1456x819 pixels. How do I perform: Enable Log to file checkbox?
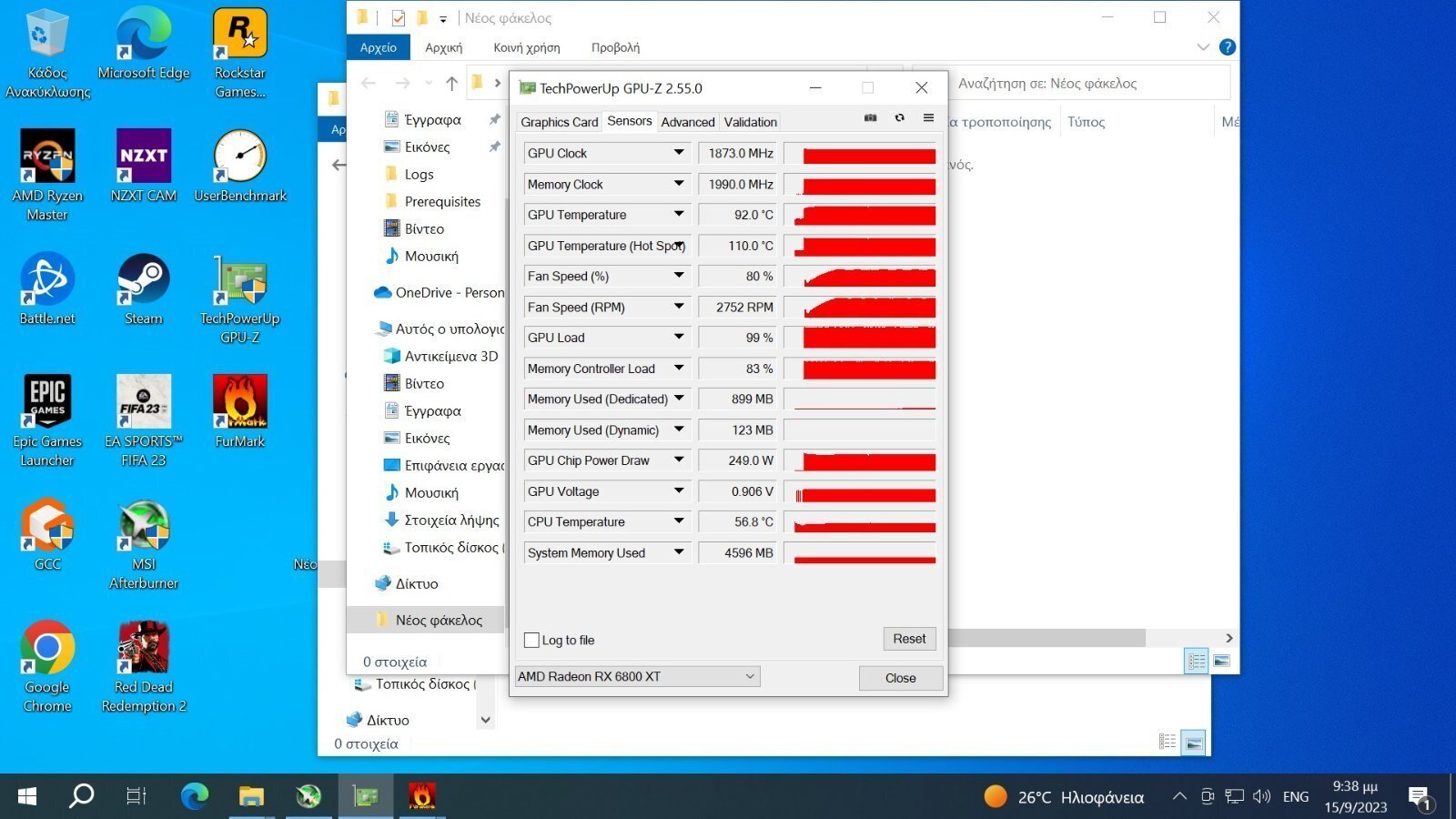point(532,641)
